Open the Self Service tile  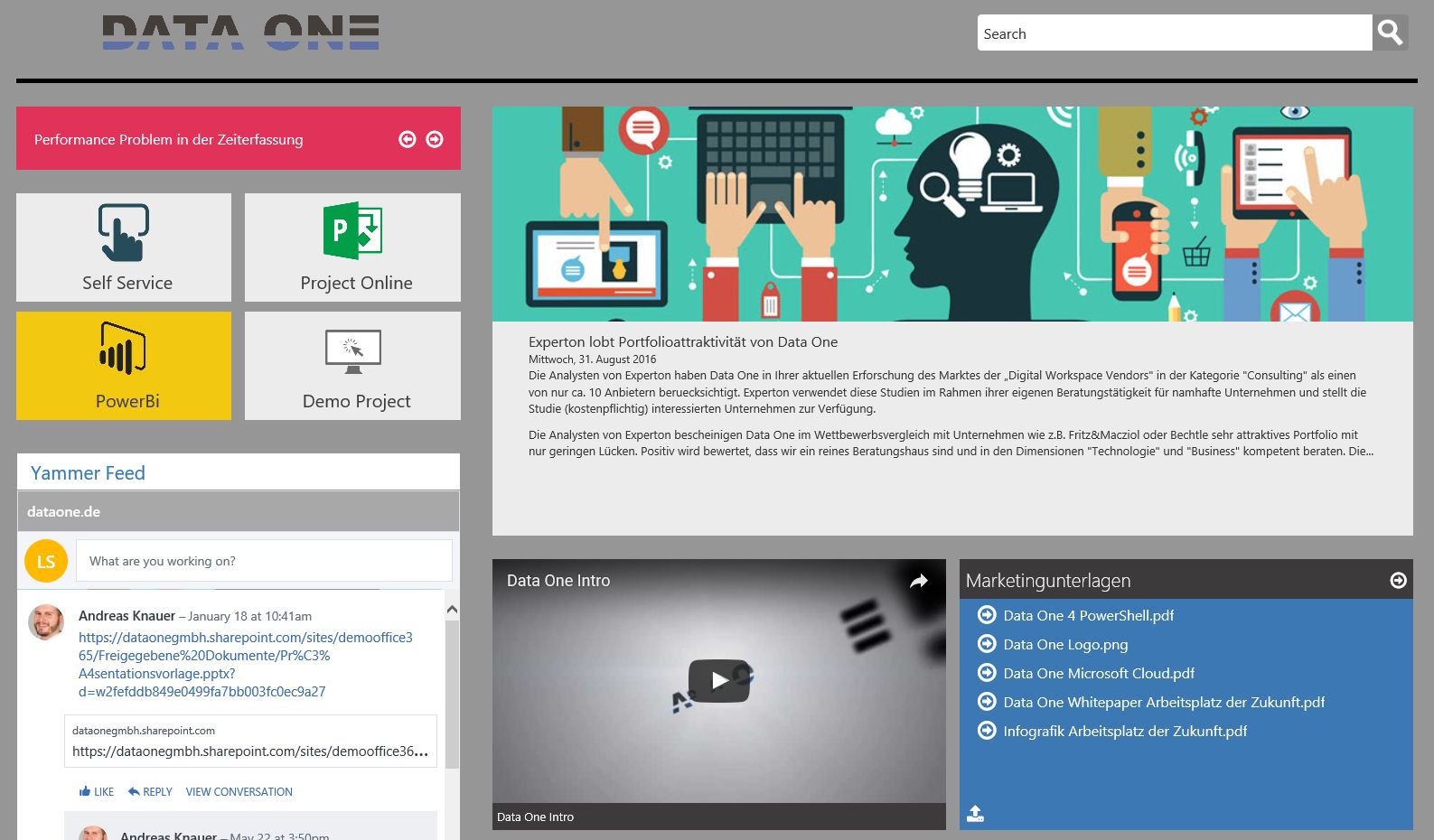click(x=124, y=247)
